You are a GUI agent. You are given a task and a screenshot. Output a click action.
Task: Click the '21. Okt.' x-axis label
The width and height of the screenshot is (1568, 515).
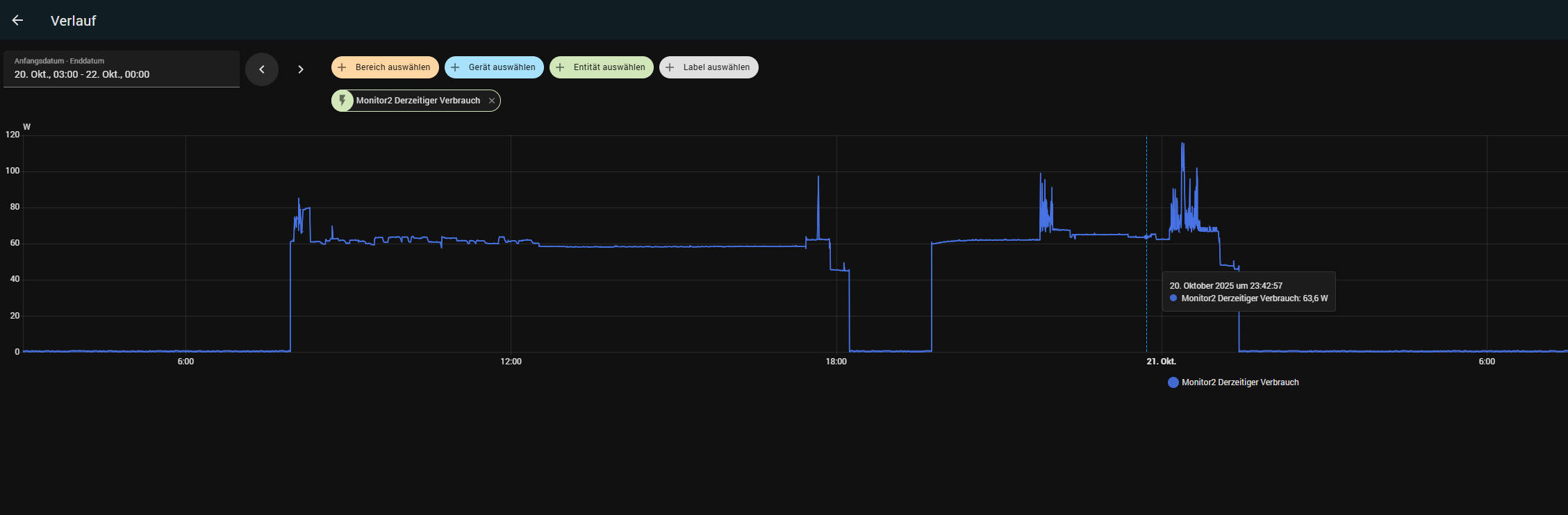point(1161,362)
